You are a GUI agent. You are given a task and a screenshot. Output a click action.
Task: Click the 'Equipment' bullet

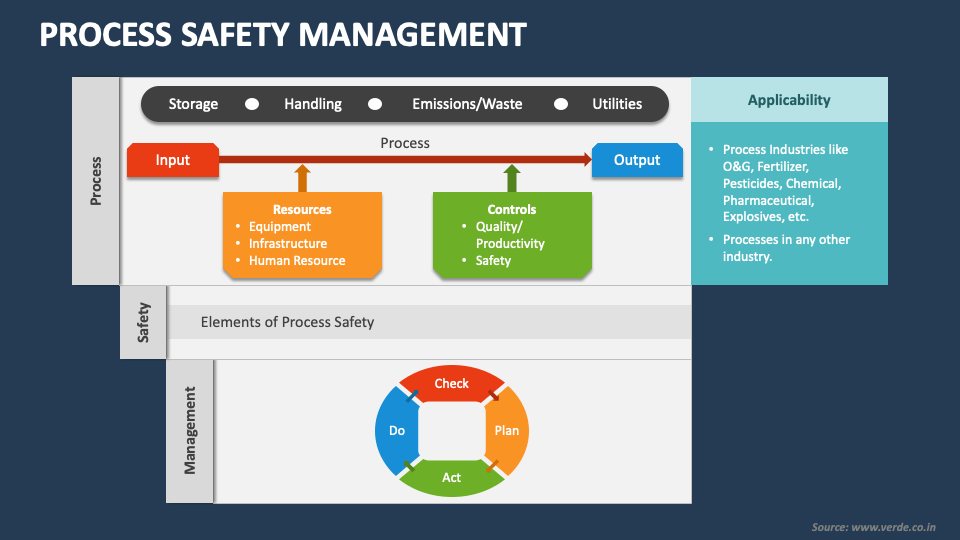280,227
